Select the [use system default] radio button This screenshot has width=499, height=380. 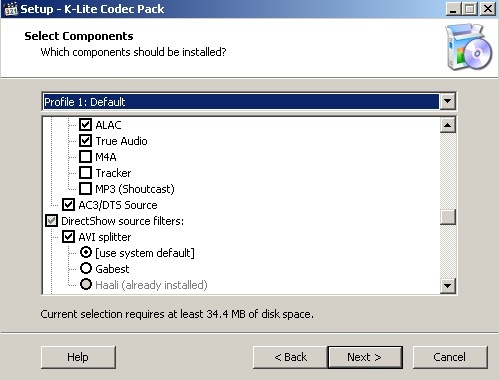86,252
